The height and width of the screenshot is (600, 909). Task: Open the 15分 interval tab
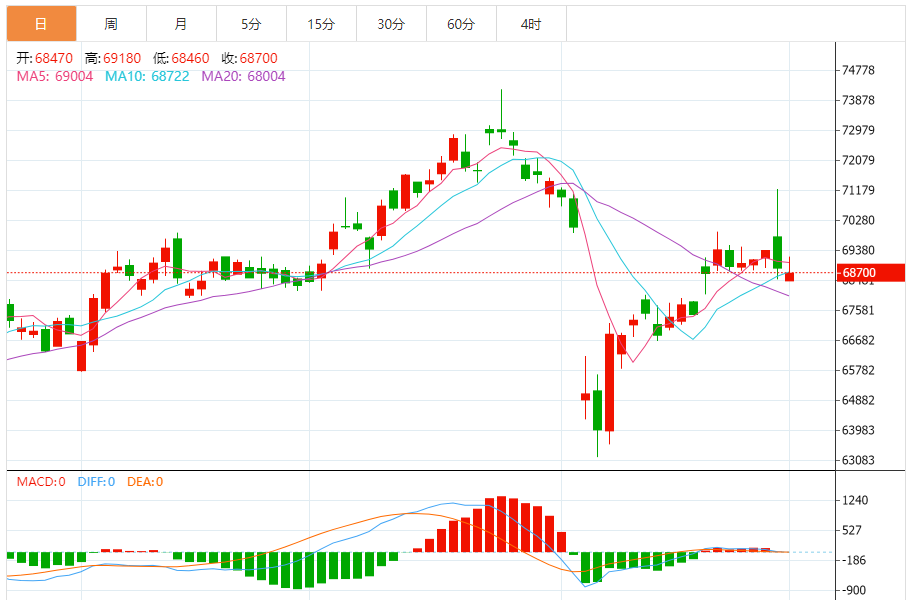click(321, 24)
